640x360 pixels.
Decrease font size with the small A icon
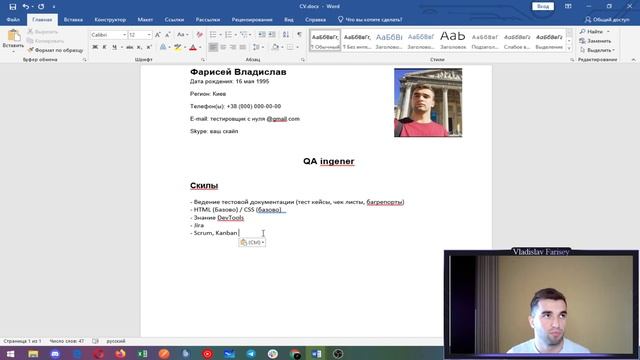tap(167, 35)
